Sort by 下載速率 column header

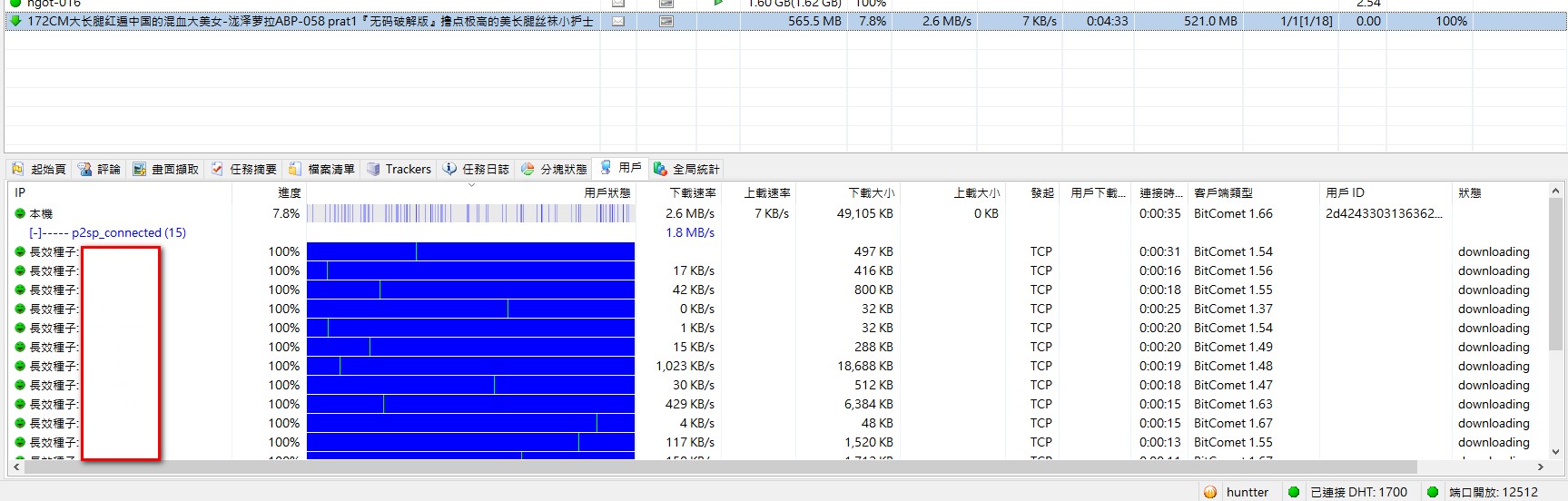point(678,192)
